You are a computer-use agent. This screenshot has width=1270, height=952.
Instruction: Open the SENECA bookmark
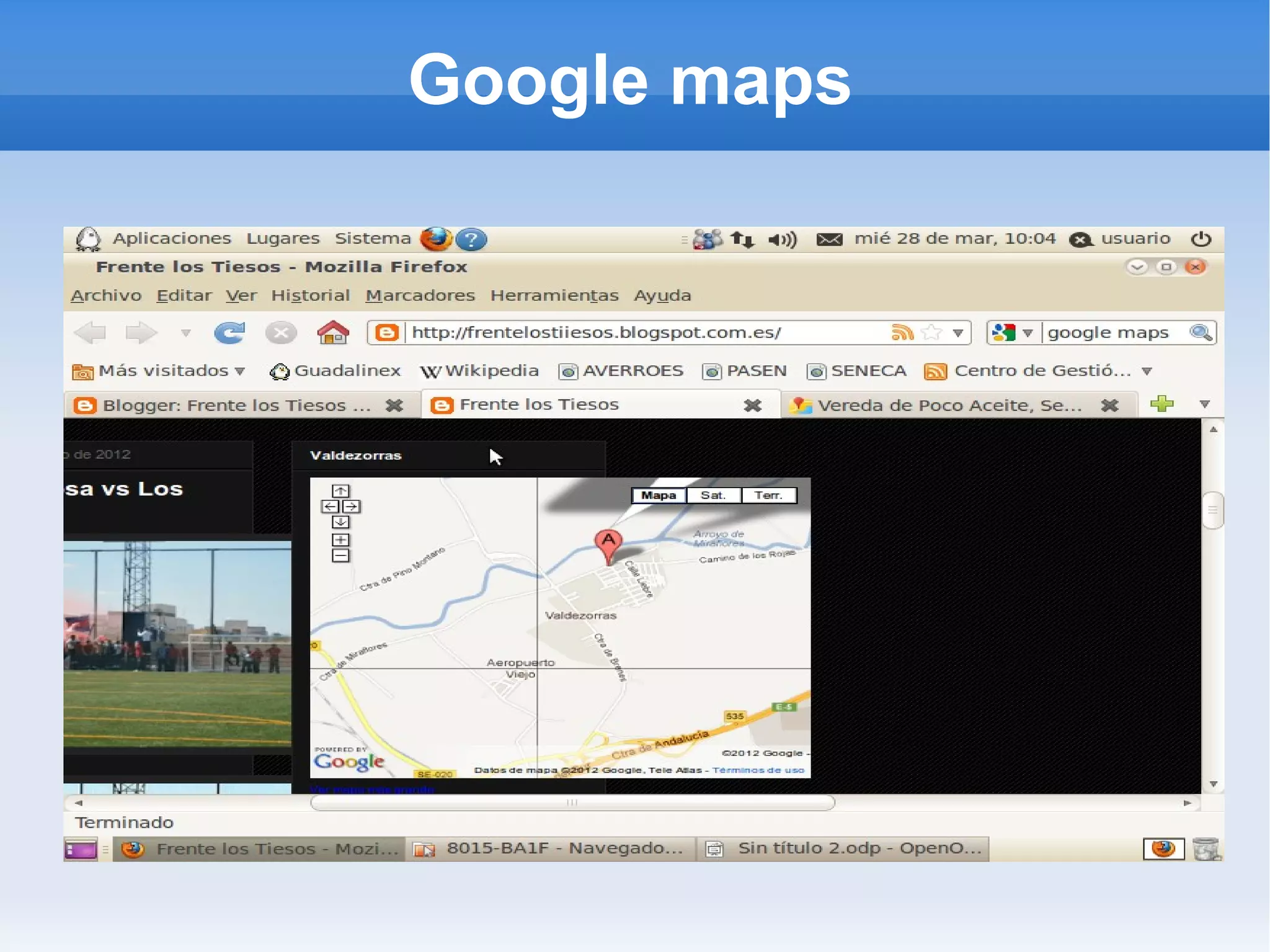[x=856, y=371]
